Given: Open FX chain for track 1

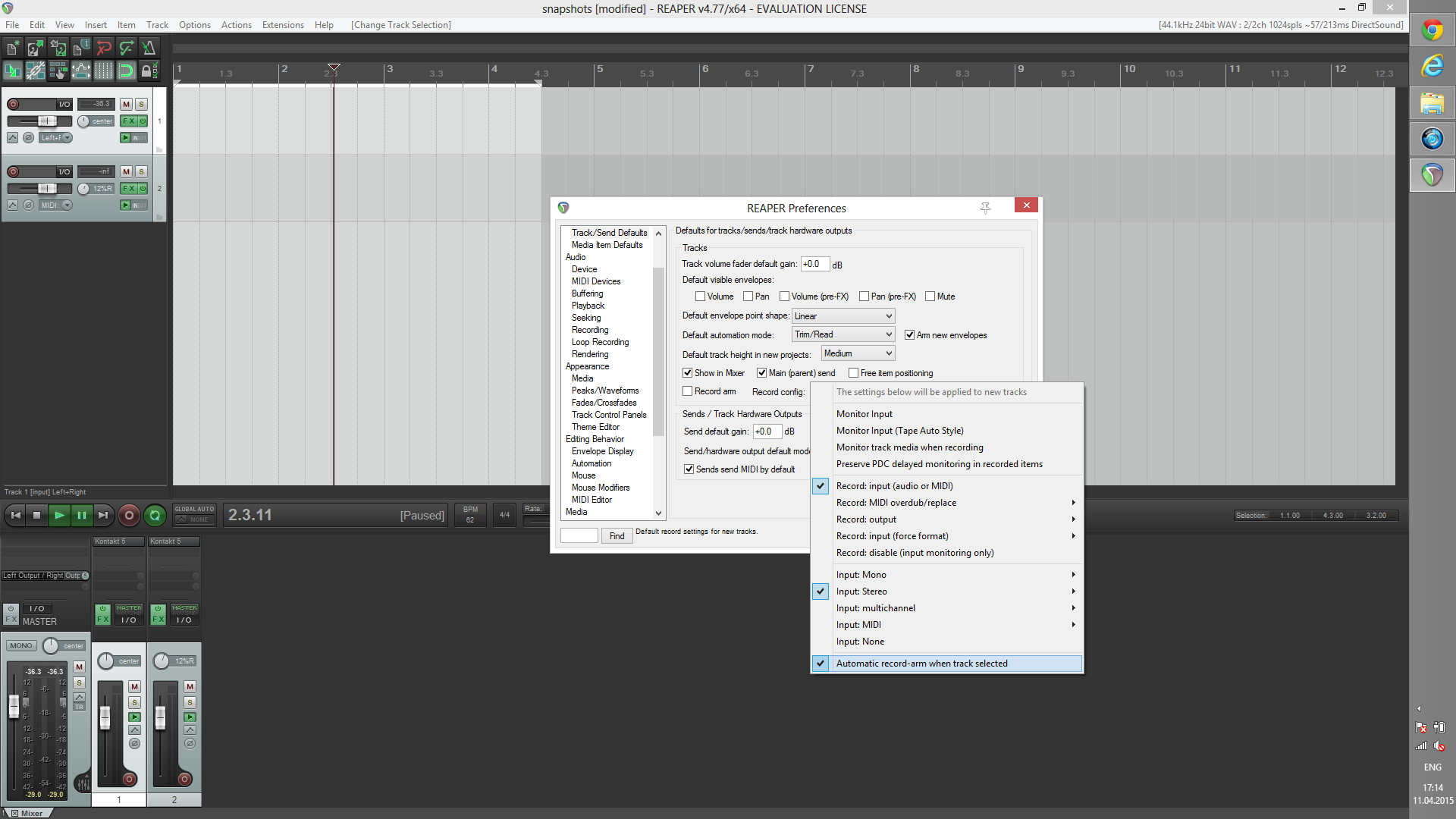Looking at the screenshot, I should coord(128,121).
